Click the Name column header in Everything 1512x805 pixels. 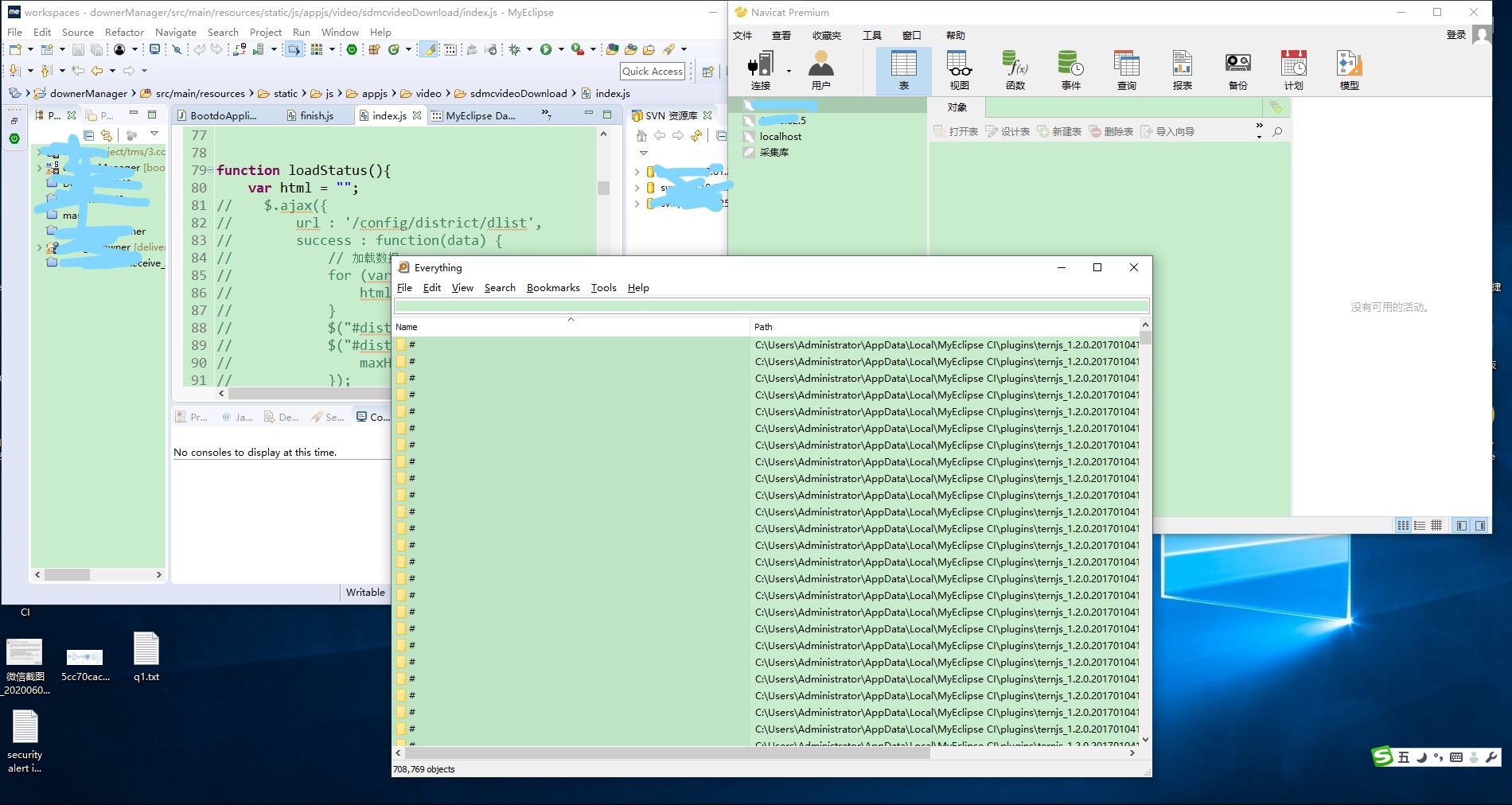point(571,327)
